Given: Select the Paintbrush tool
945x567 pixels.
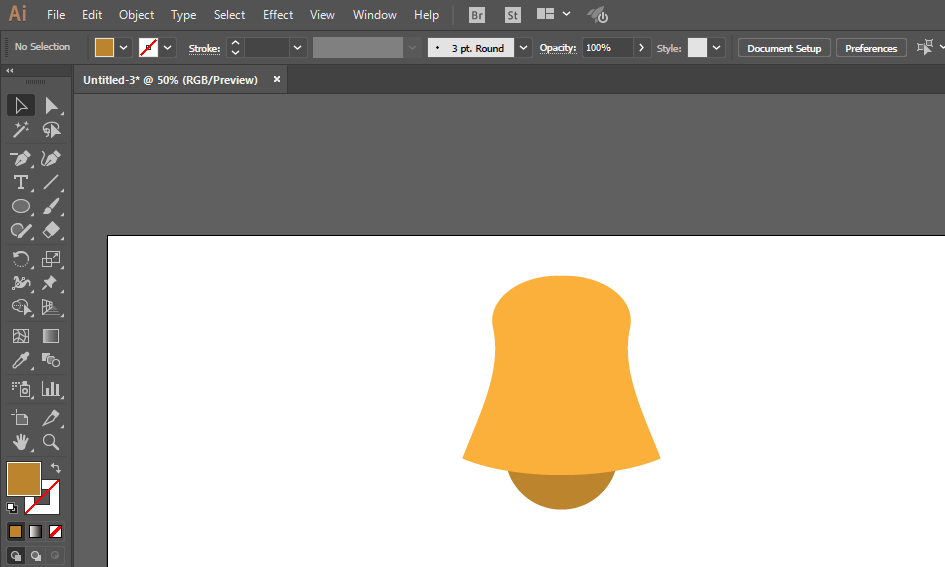Looking at the screenshot, I should point(51,206).
